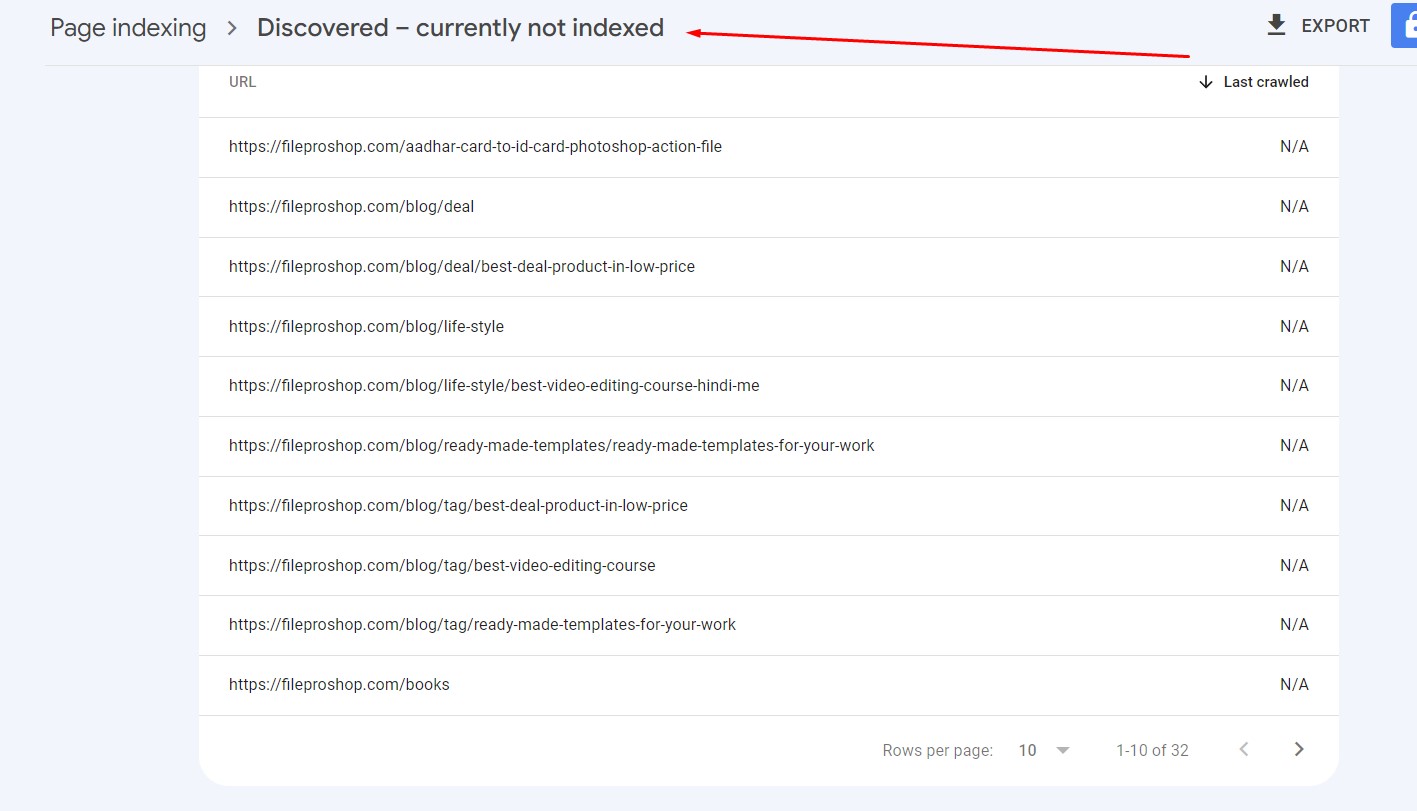Viewport: 1417px width, 811px height.
Task: Click the Page indexing breadcrumb
Action: (x=128, y=28)
